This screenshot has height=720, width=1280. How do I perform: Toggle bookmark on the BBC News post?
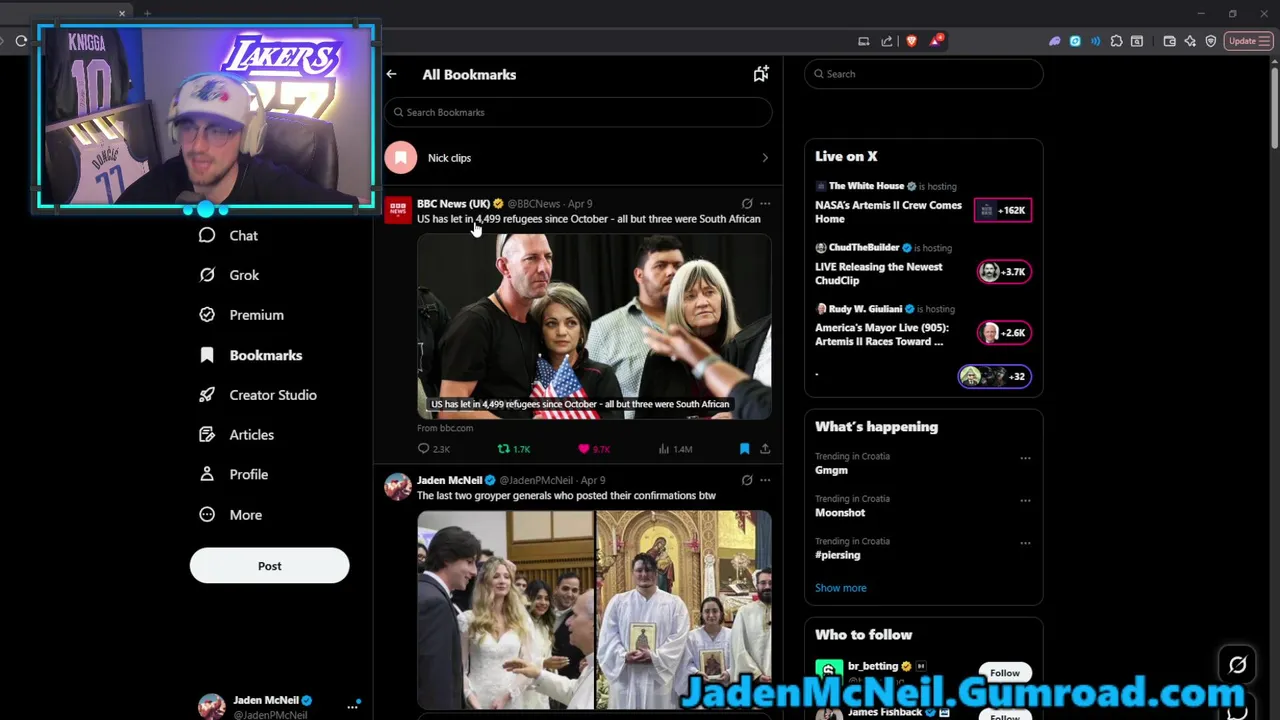coord(744,449)
